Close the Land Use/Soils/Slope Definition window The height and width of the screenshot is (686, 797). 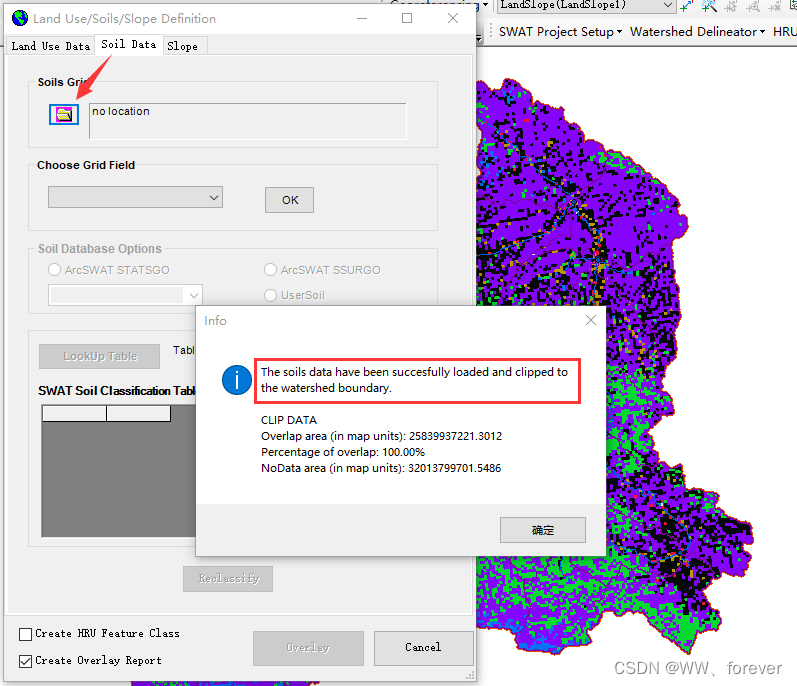click(453, 18)
